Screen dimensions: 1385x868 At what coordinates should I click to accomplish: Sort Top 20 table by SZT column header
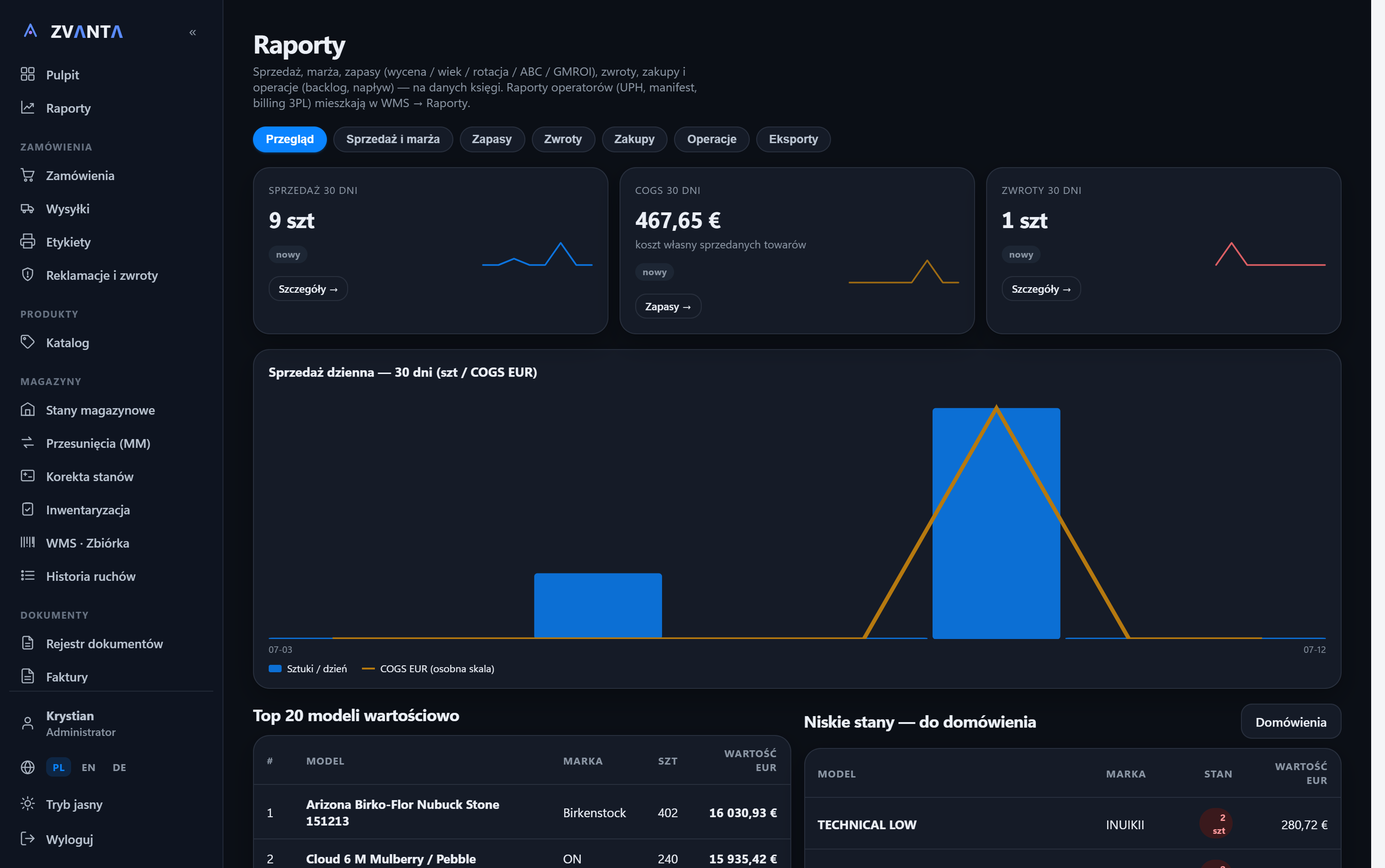tap(667, 761)
